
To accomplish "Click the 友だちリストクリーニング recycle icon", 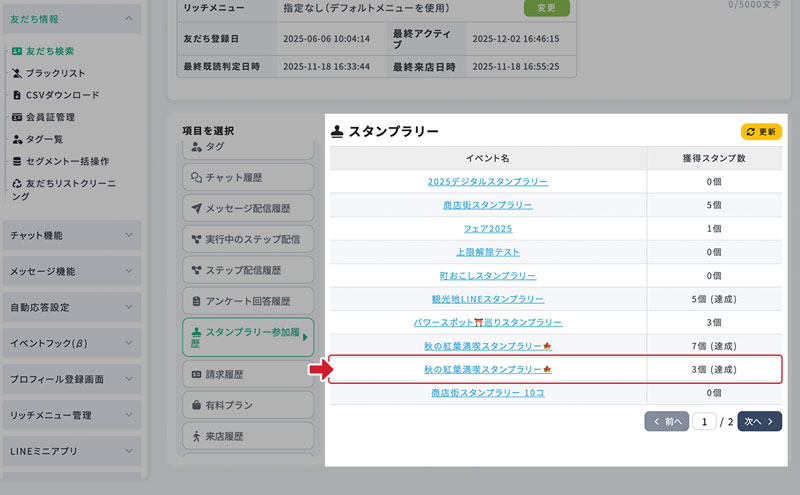I will tap(16, 183).
